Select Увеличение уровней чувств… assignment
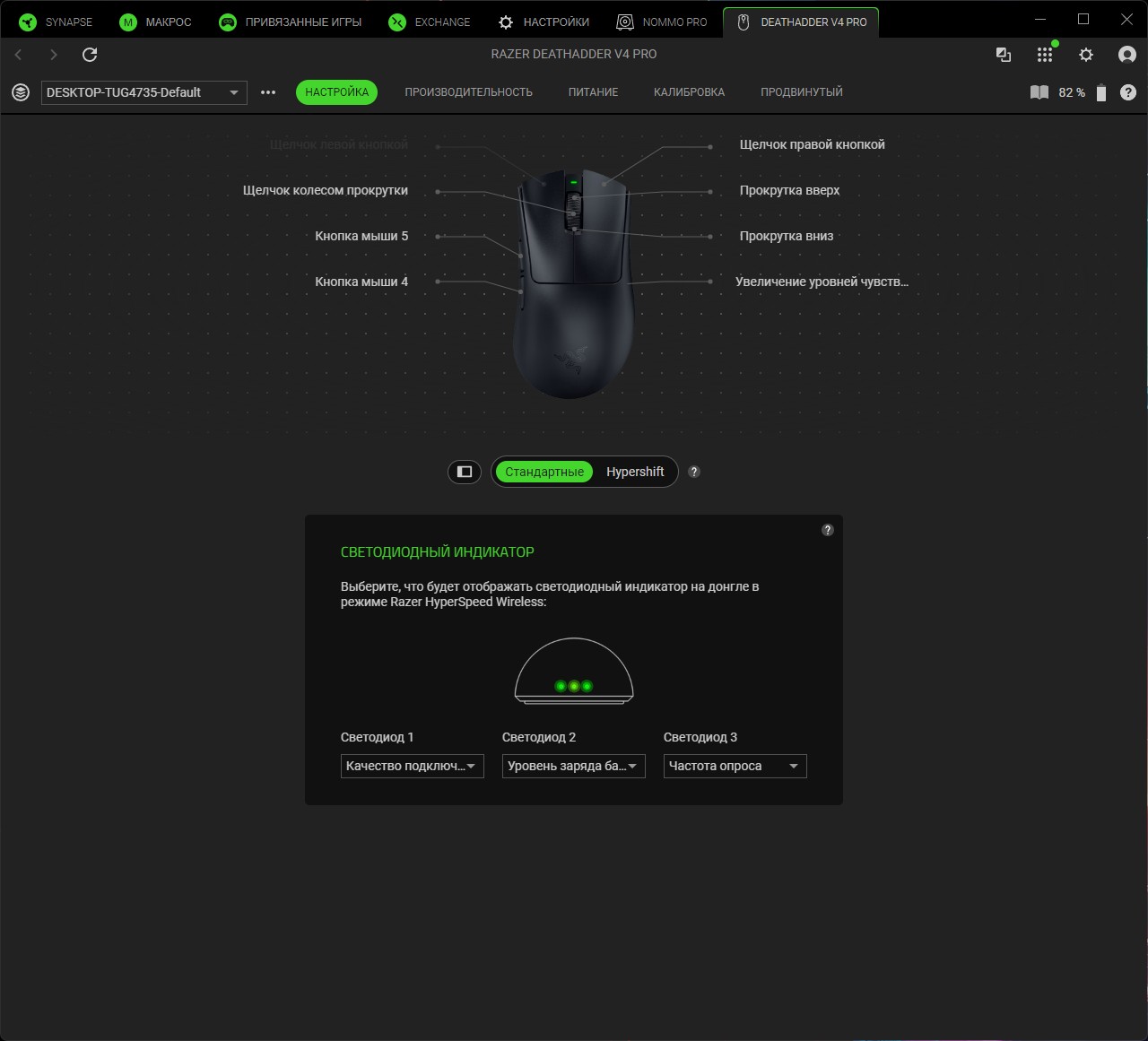 822,282
